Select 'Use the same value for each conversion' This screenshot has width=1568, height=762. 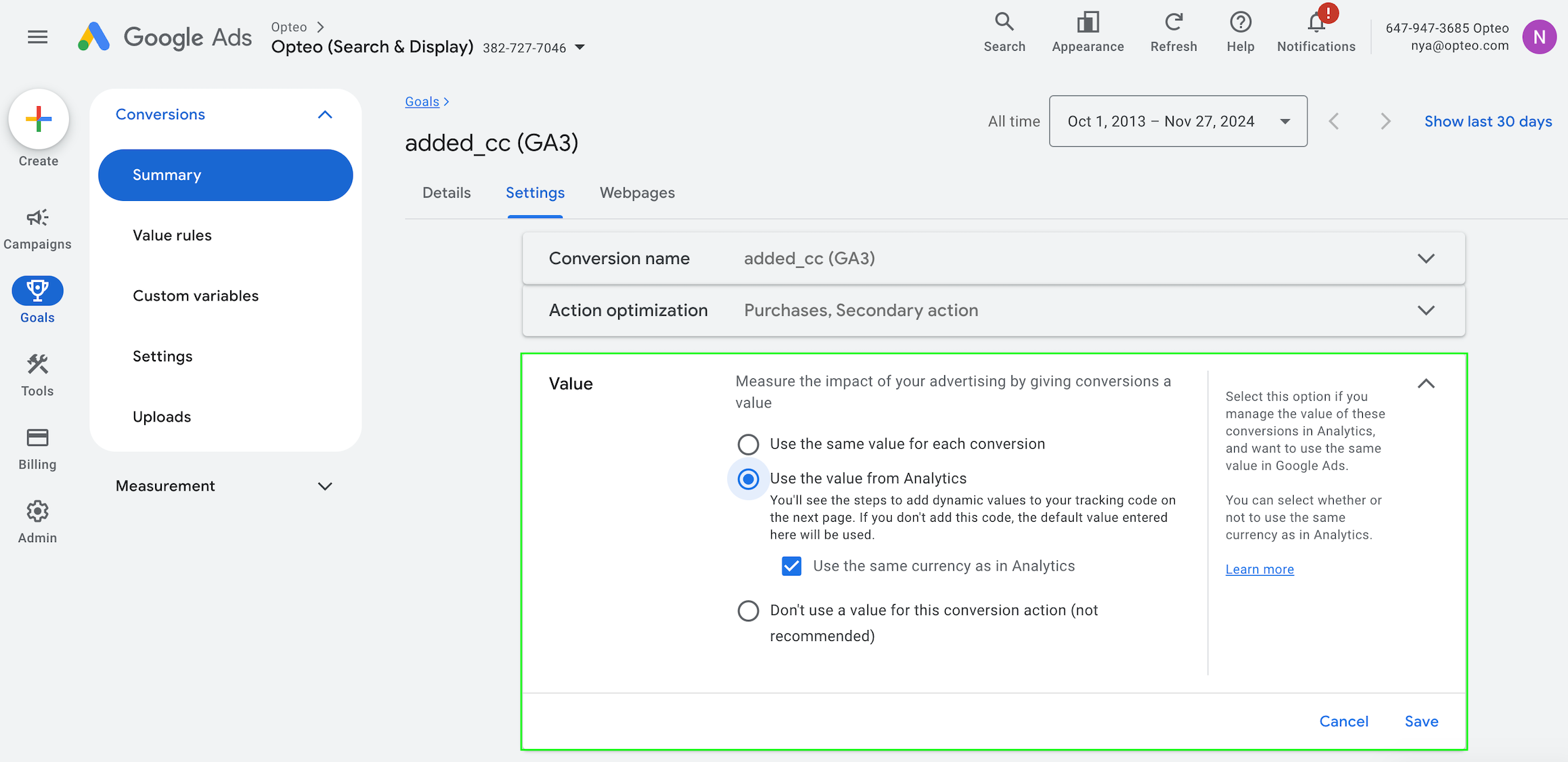(x=748, y=445)
